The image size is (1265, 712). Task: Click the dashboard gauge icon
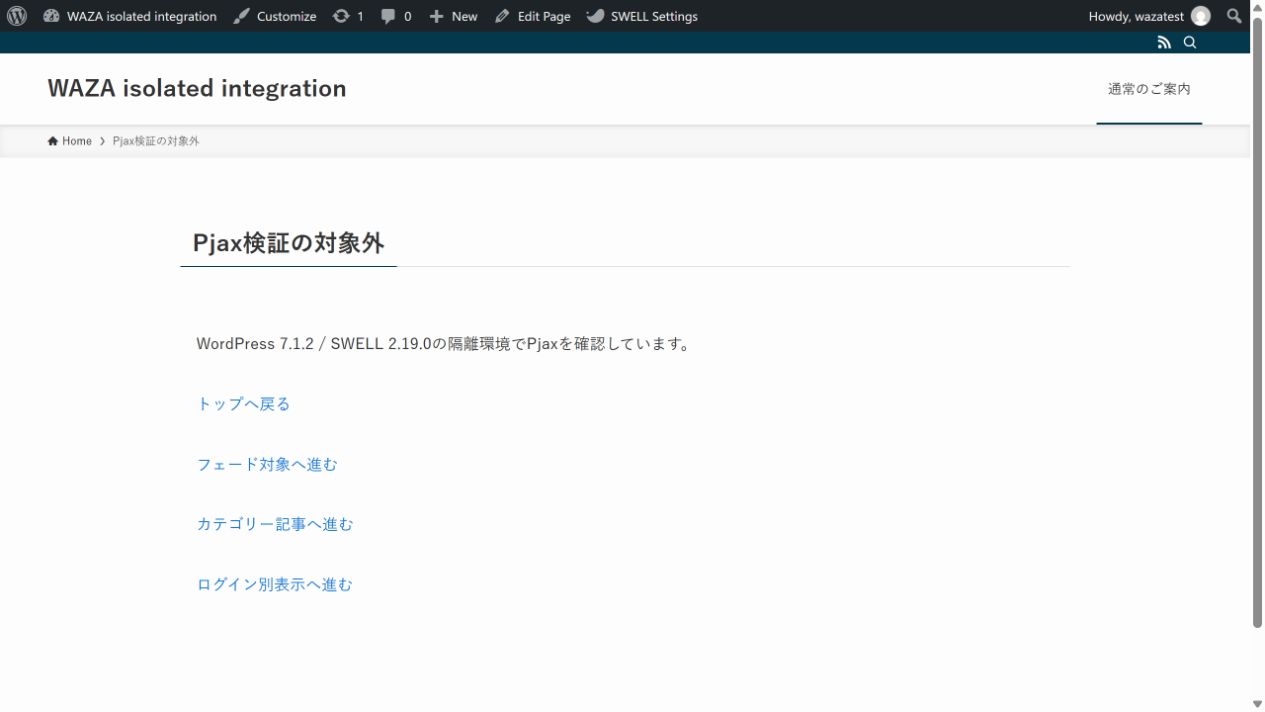51,16
